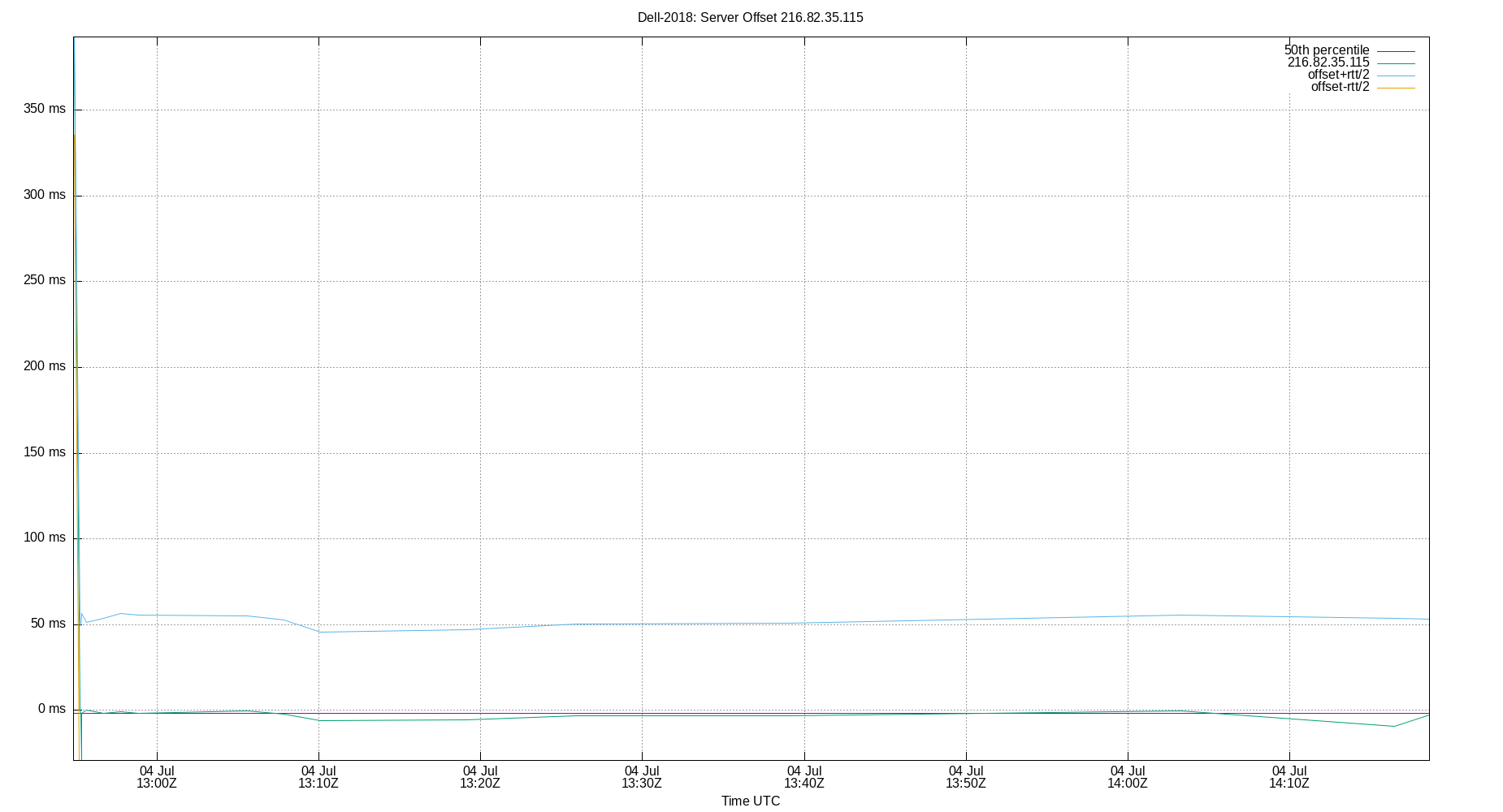Click the "04 Jul 13:00Z" time label
The height and width of the screenshot is (812, 1503).
[157, 777]
